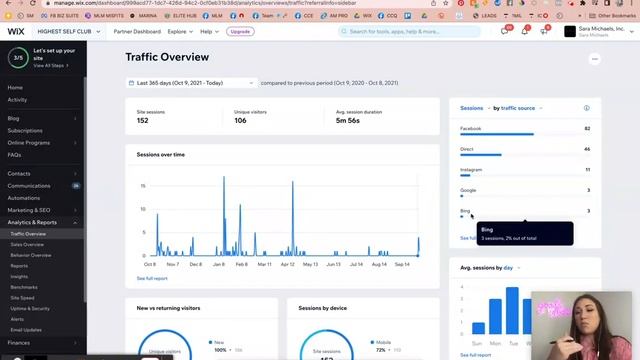Click the Google traffic source row
This screenshot has width=640, height=360.
(x=525, y=192)
